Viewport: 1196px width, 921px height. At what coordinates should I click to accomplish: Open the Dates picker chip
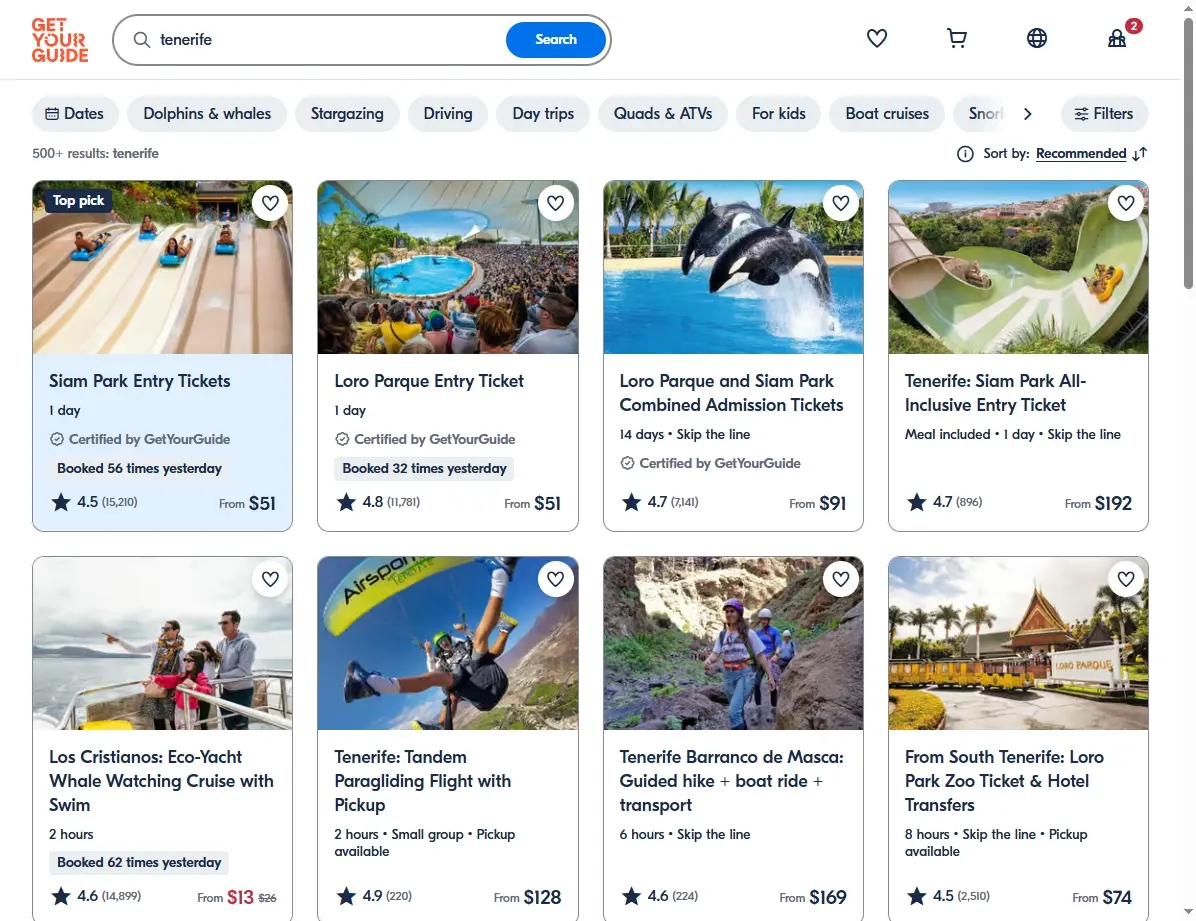[75, 114]
